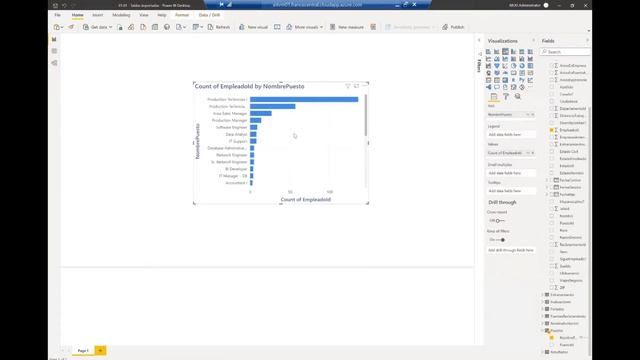Choose the clustered bar chart visual
This screenshot has height=360, width=640.
[505, 51]
